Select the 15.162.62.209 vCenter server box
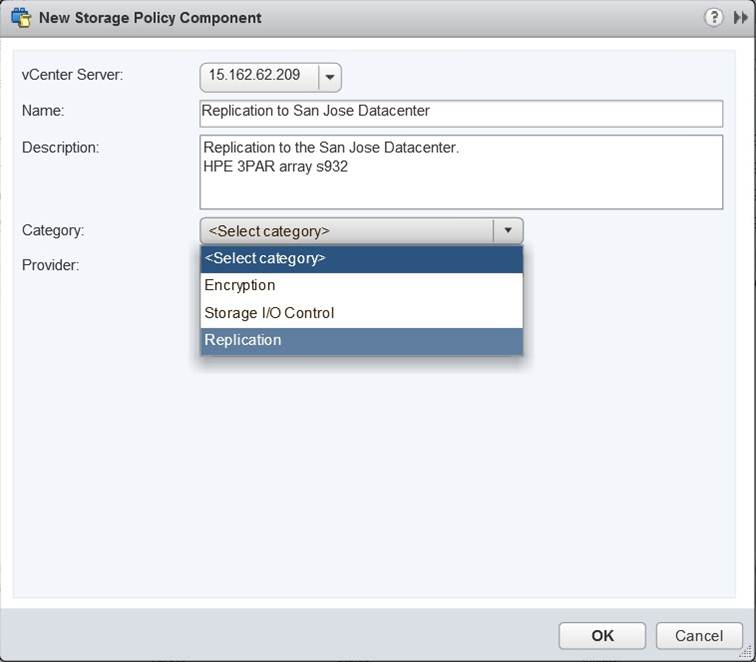The width and height of the screenshot is (756, 662). click(x=260, y=77)
